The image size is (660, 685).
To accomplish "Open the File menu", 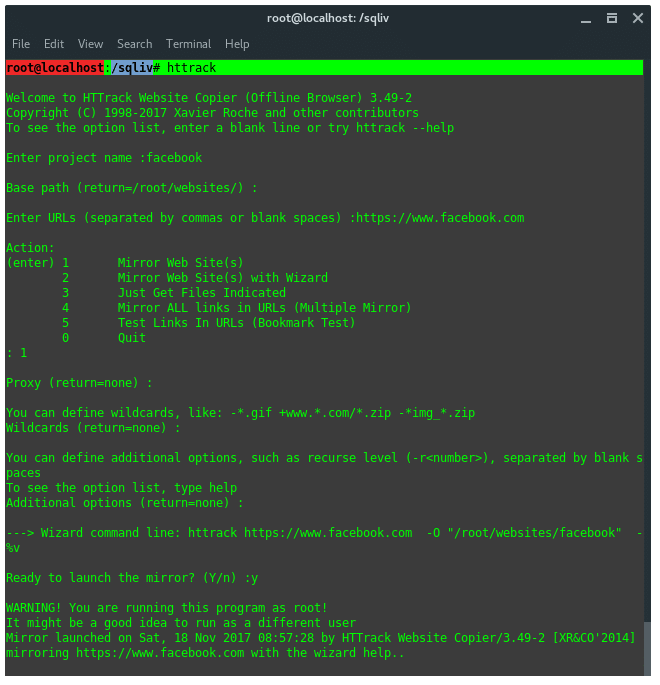I will point(21,44).
